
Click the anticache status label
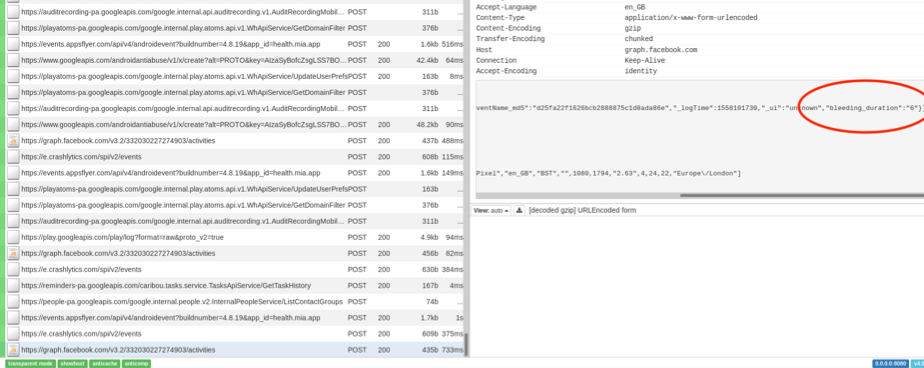pos(104,363)
